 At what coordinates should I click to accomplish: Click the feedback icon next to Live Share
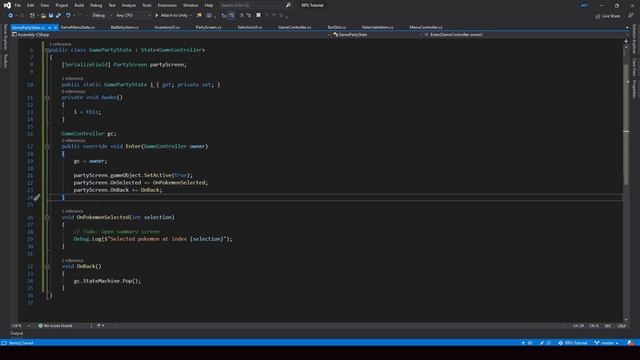point(631,16)
